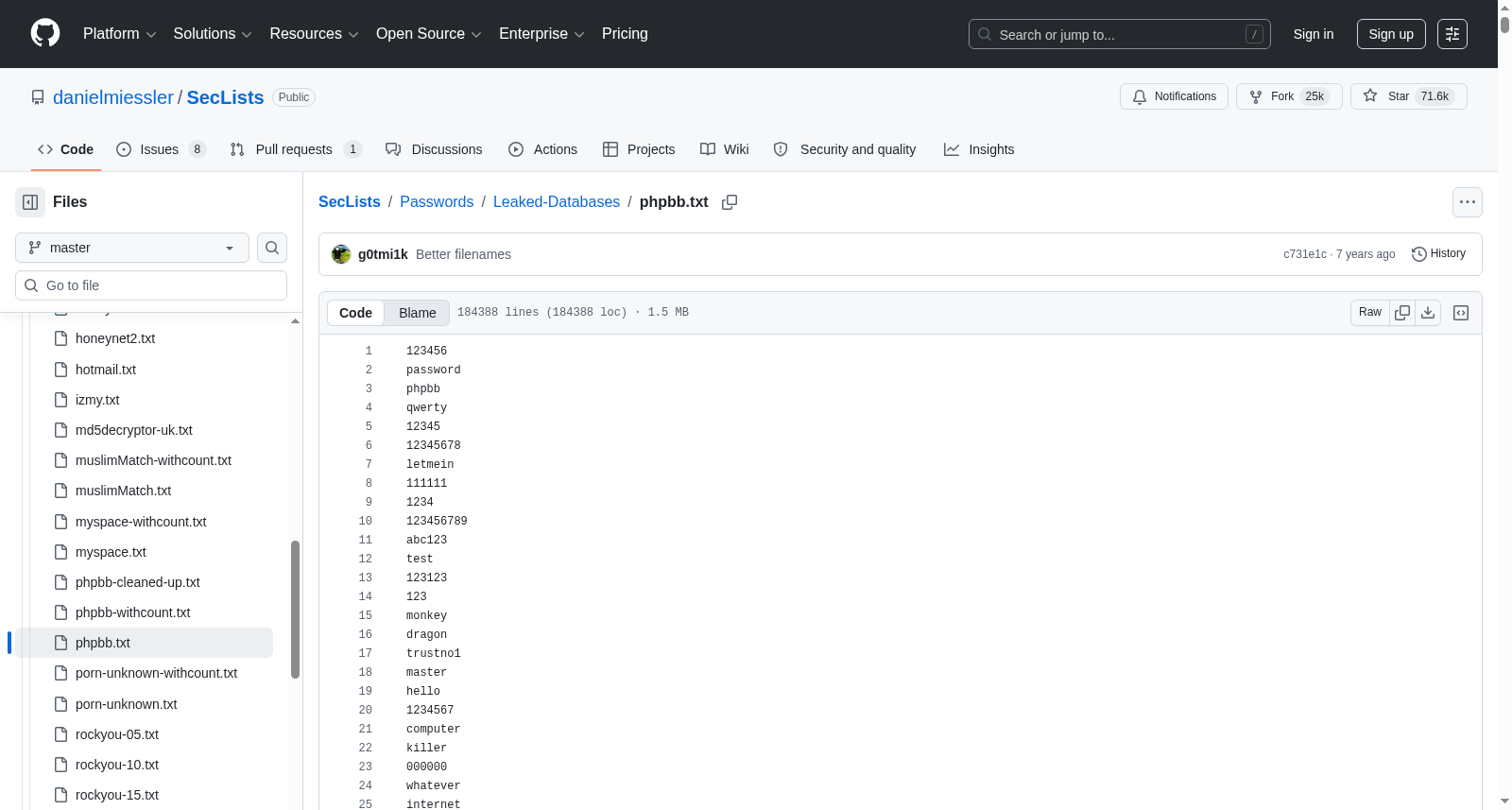Select the highlighted phpbb.txt file
Image resolution: width=1512 pixels, height=810 pixels.
(x=145, y=643)
